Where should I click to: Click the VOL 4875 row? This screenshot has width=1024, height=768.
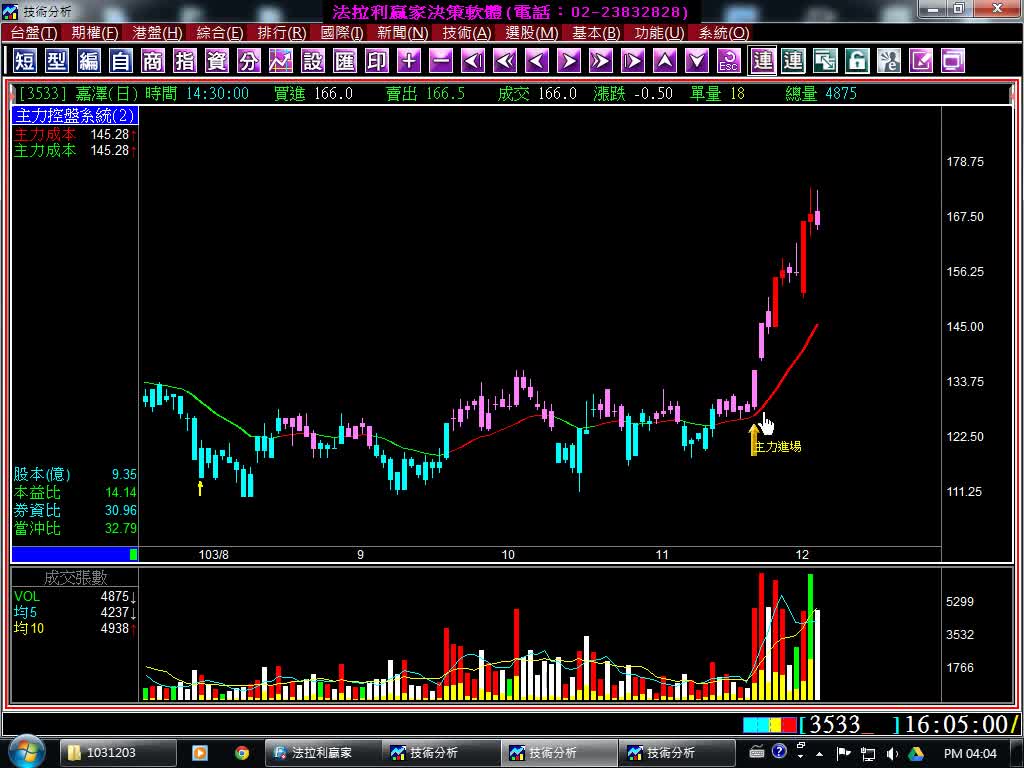click(x=74, y=596)
